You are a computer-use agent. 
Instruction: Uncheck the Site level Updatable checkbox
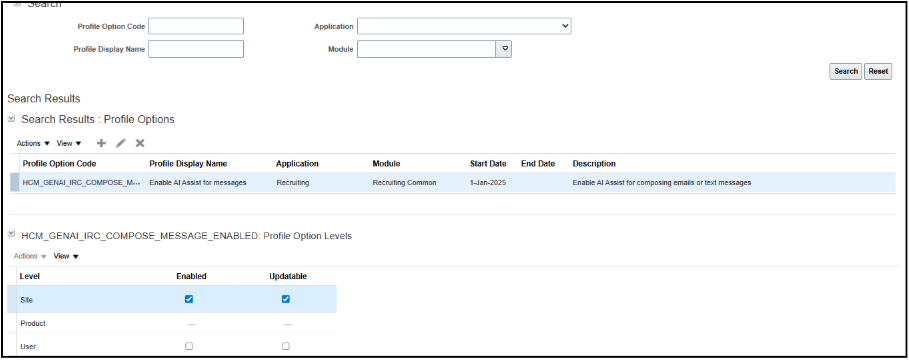pos(285,299)
